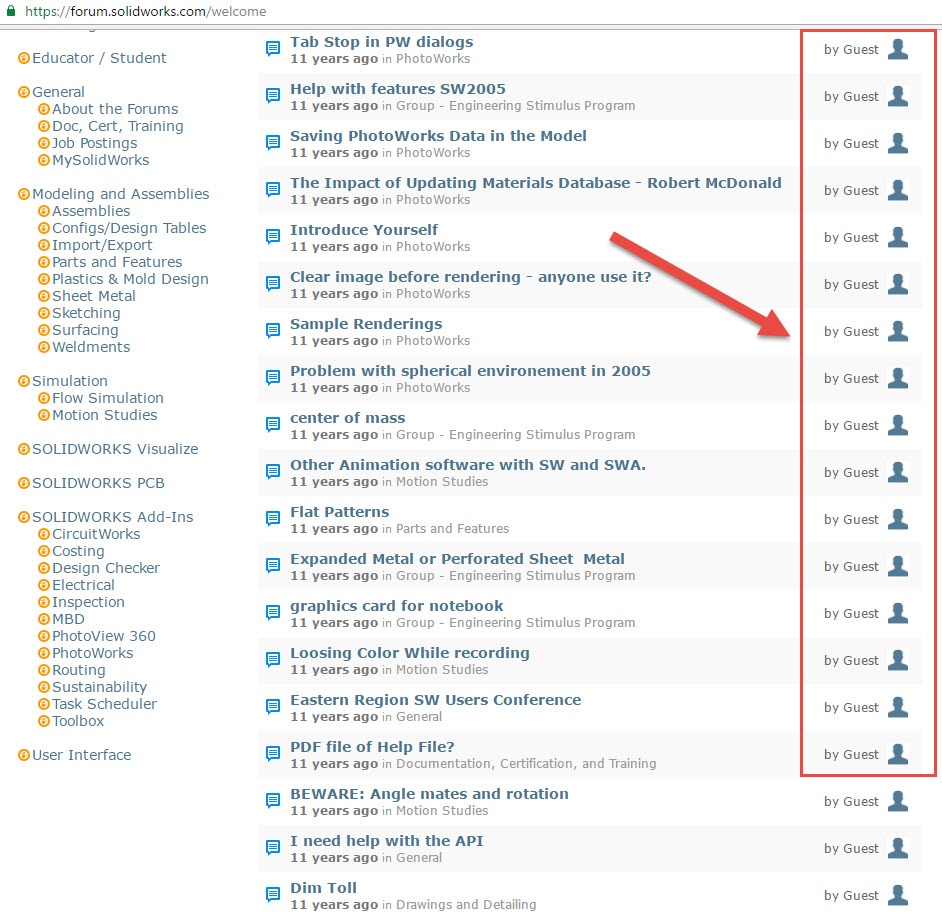Screen dimensions: 942x919
Task: Click the green padlock in the address bar
Action: [x=11, y=11]
